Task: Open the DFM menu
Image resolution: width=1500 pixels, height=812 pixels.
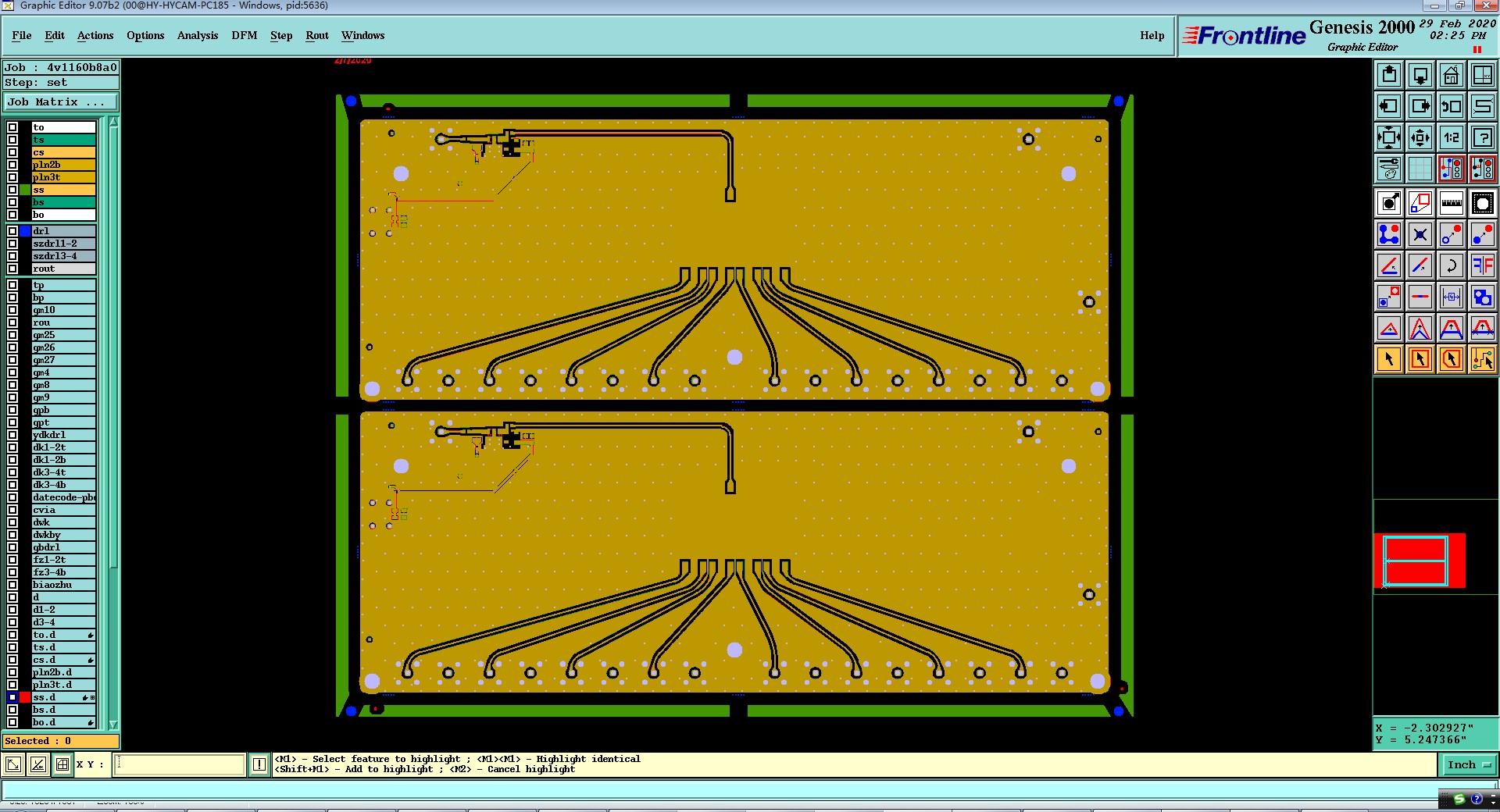Action: pyautogui.click(x=245, y=35)
